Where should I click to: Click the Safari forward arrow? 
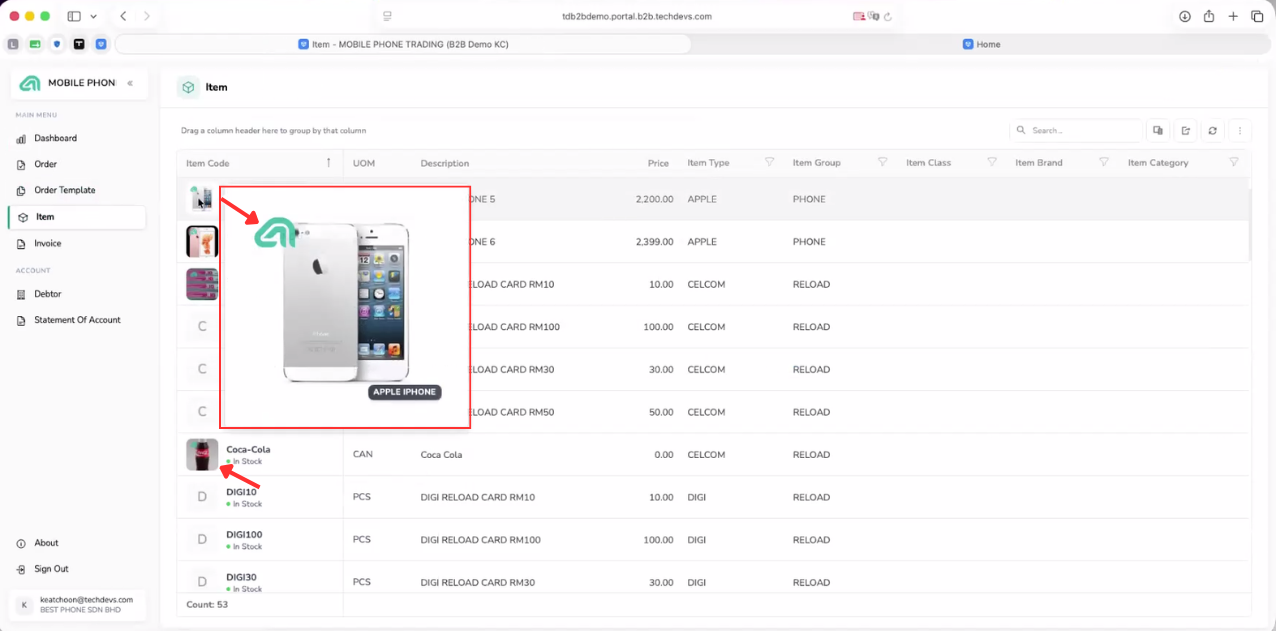tap(147, 16)
